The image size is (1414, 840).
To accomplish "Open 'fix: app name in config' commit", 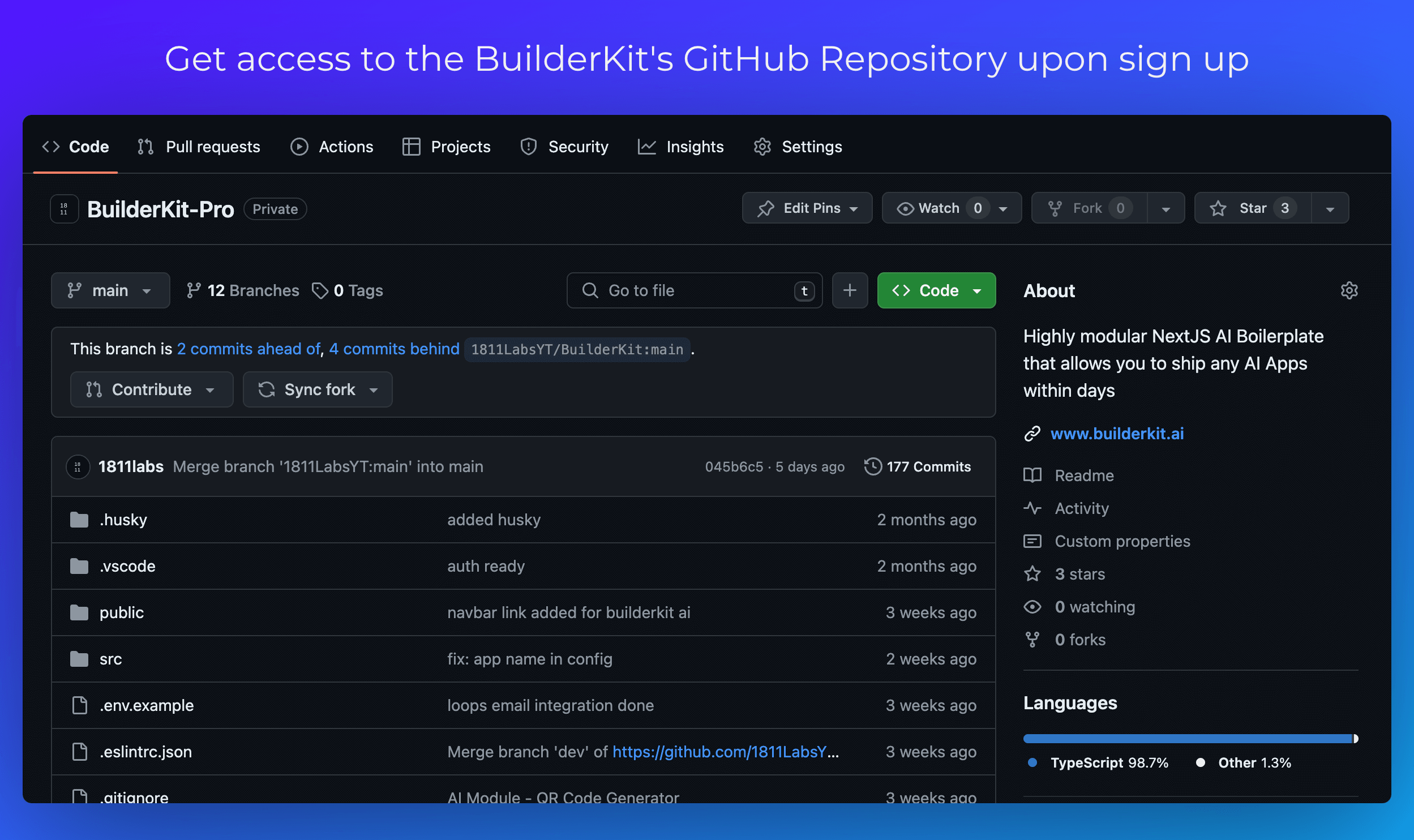I will coord(530,659).
